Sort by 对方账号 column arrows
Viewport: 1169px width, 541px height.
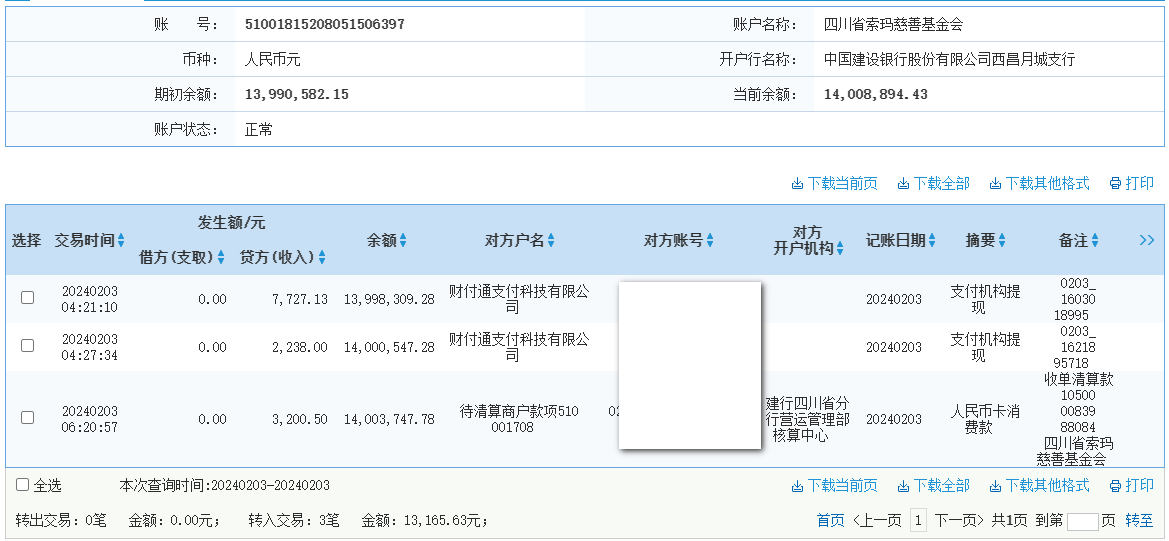tap(710, 241)
